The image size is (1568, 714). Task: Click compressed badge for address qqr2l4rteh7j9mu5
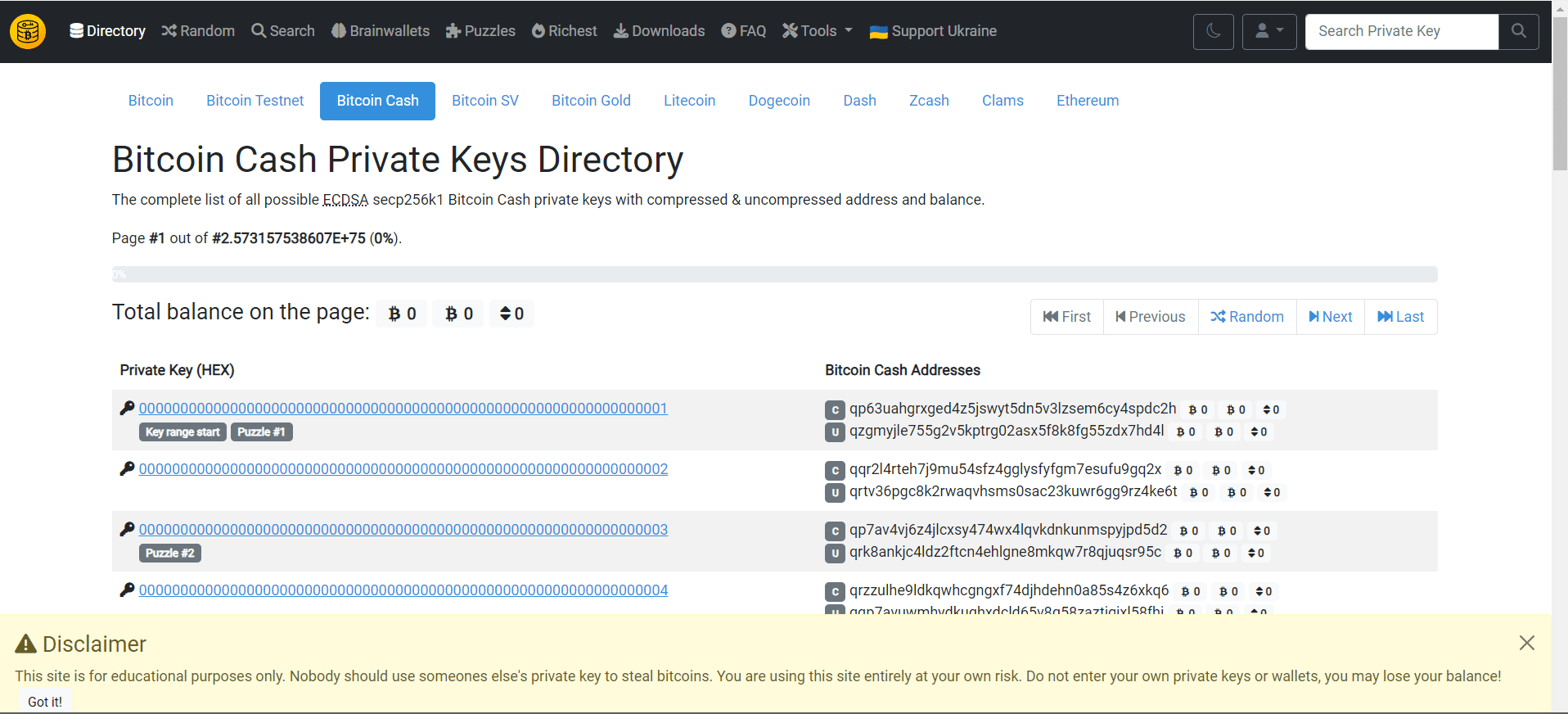tap(835, 471)
